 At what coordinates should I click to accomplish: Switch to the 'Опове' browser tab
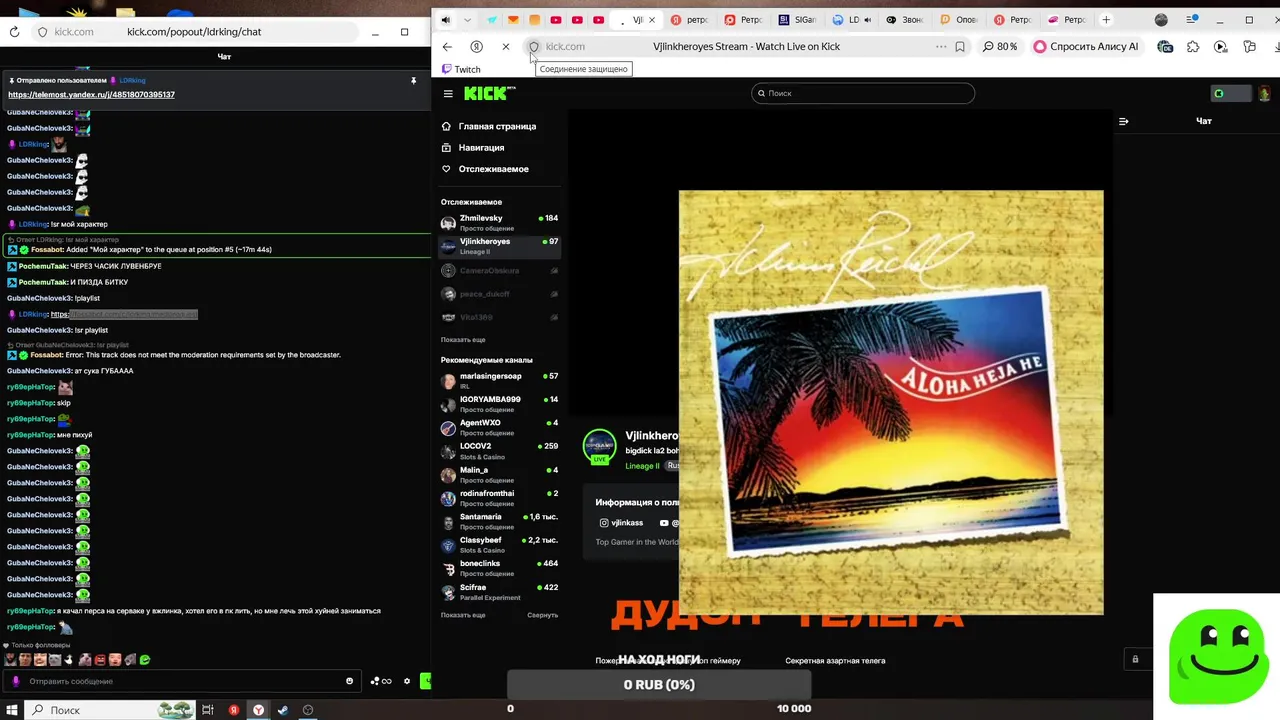959,20
